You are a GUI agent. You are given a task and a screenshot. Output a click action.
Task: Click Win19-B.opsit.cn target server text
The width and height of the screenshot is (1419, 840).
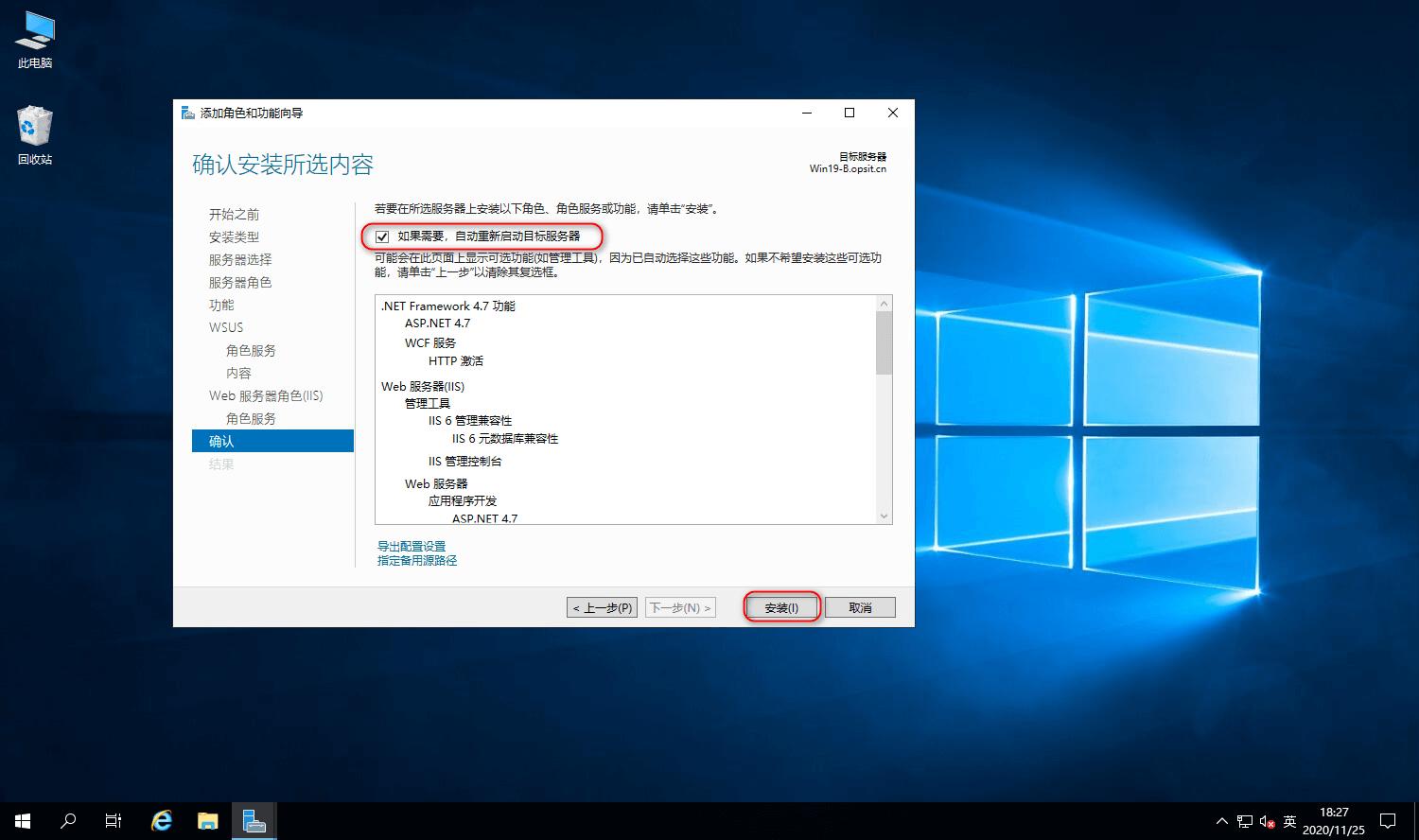pyautogui.click(x=848, y=169)
